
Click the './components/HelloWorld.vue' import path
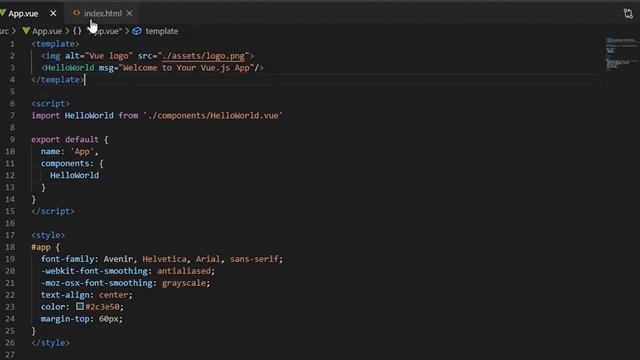[213, 116]
